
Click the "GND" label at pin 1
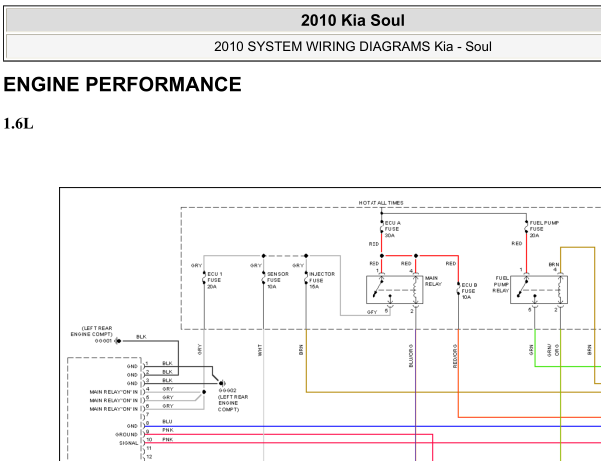pyautogui.click(x=132, y=366)
